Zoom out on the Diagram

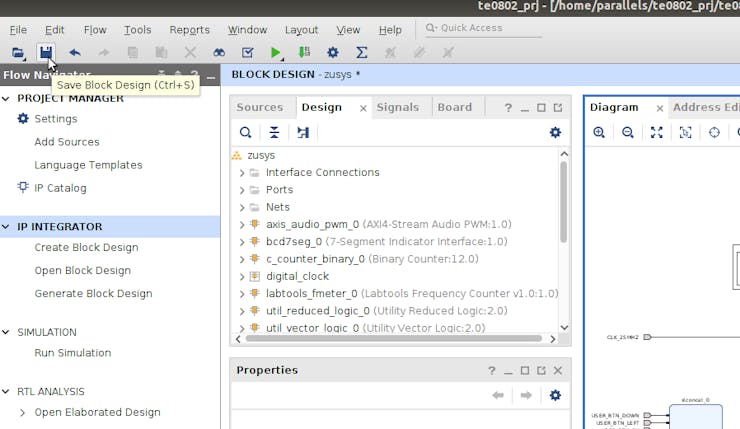(628, 132)
